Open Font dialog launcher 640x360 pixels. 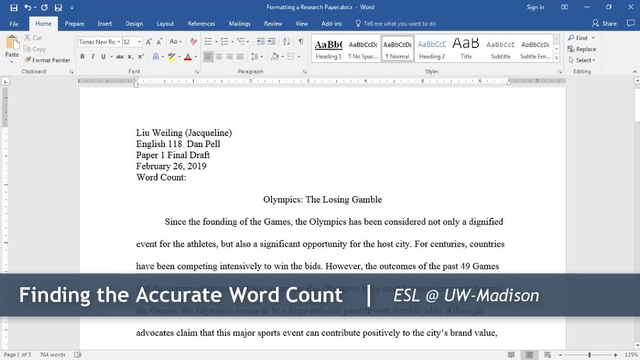coord(197,72)
